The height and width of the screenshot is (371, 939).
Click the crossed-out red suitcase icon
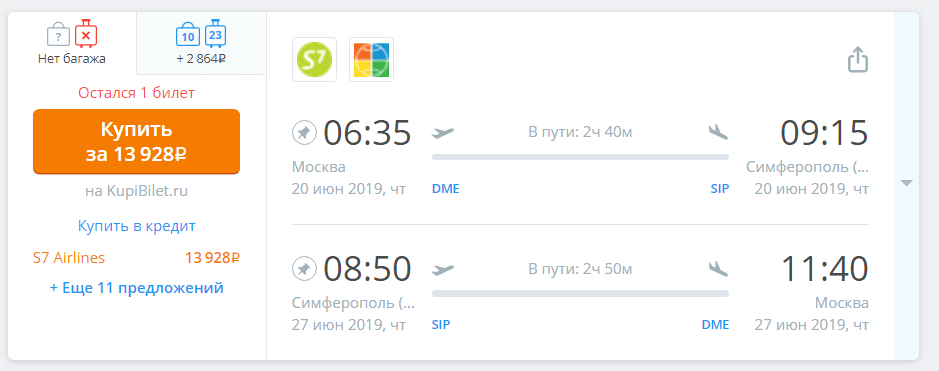86,34
